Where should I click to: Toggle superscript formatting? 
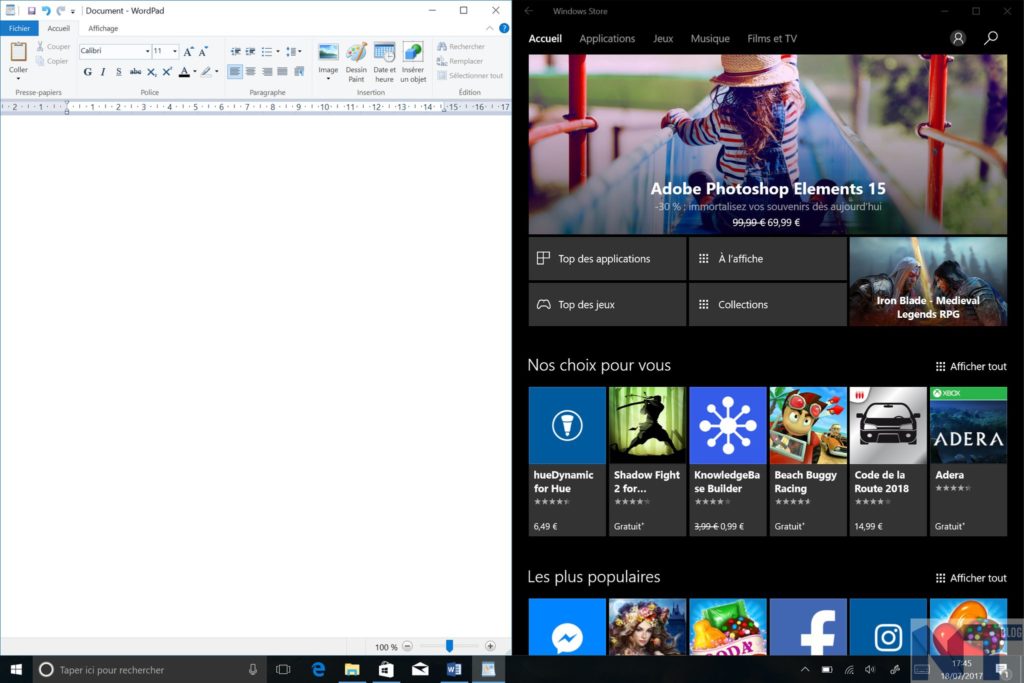167,72
